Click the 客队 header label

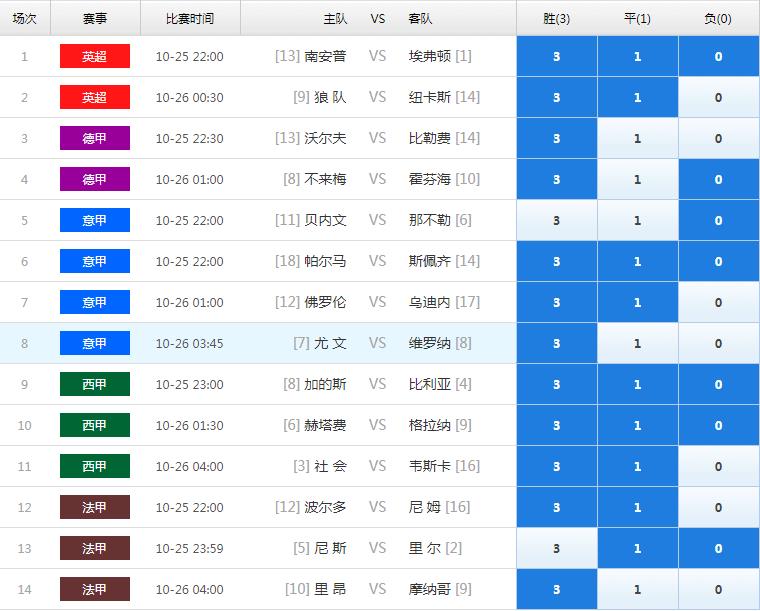[420, 18]
